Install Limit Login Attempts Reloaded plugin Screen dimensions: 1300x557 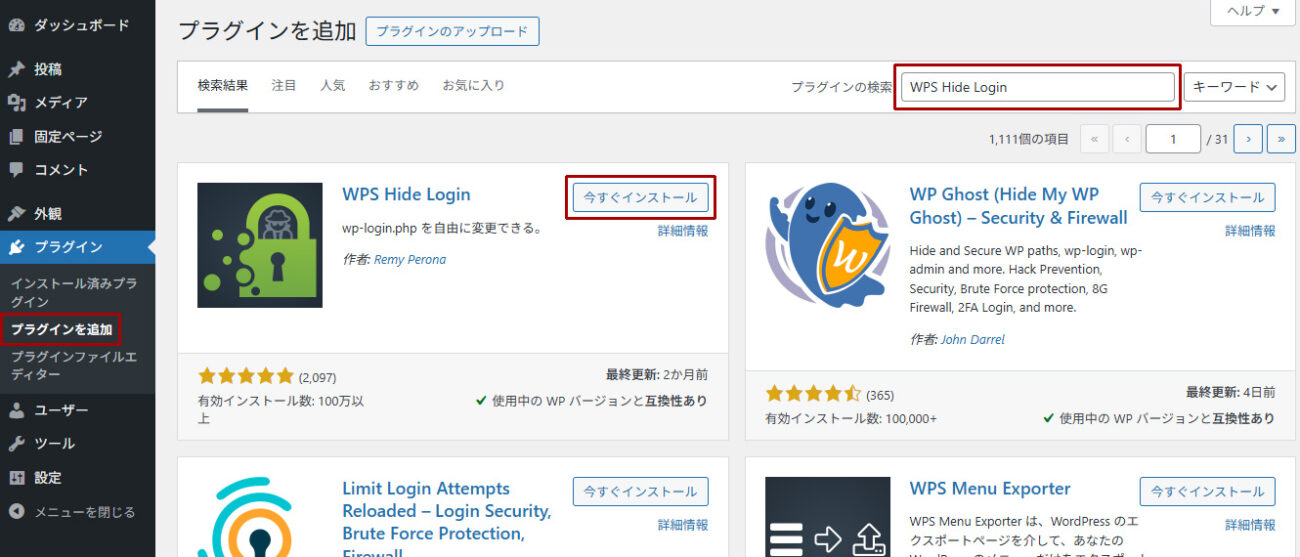640,491
